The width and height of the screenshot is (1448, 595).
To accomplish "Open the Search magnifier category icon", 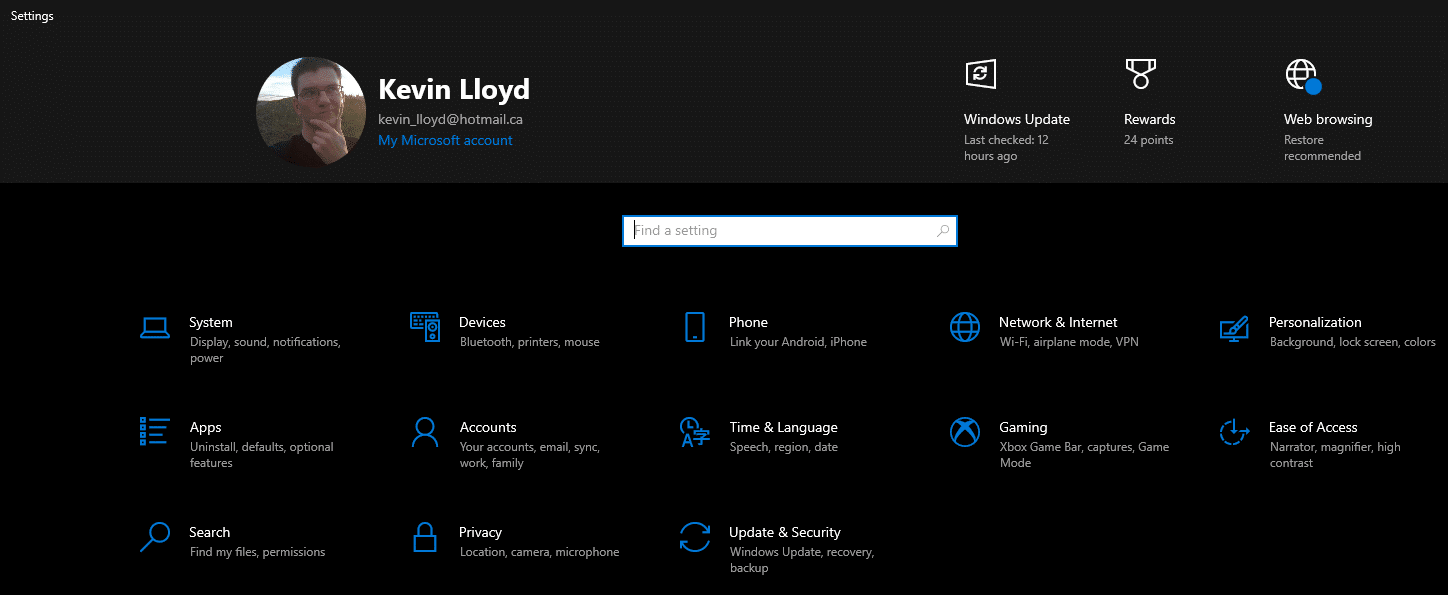I will tap(155, 537).
